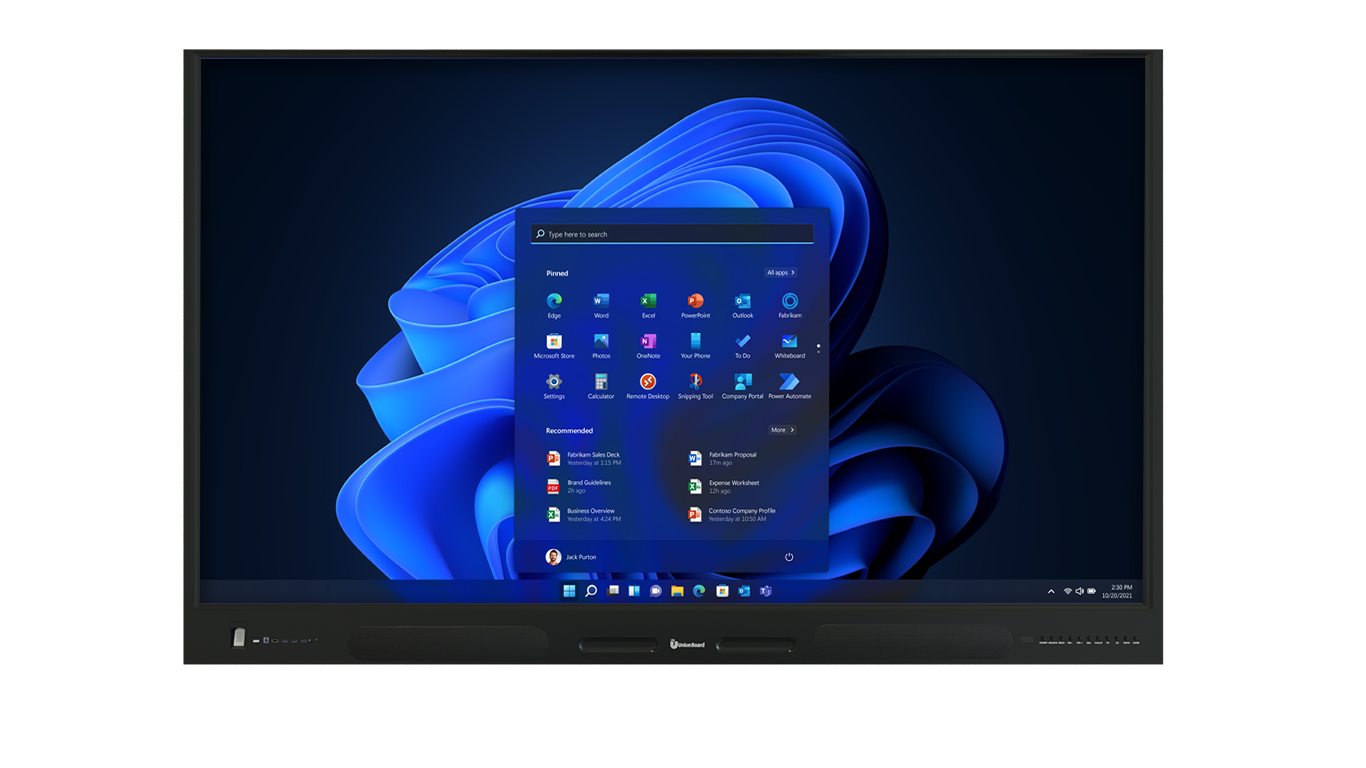Show hidden icons in system tray
This screenshot has height=768, width=1366.
tap(1051, 591)
